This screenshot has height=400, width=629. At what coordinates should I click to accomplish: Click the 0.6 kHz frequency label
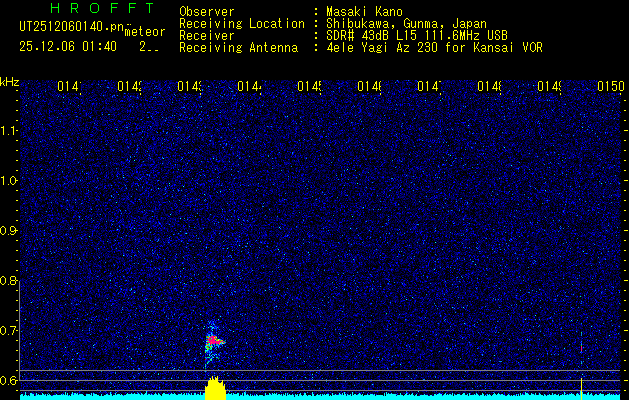tap(9, 380)
